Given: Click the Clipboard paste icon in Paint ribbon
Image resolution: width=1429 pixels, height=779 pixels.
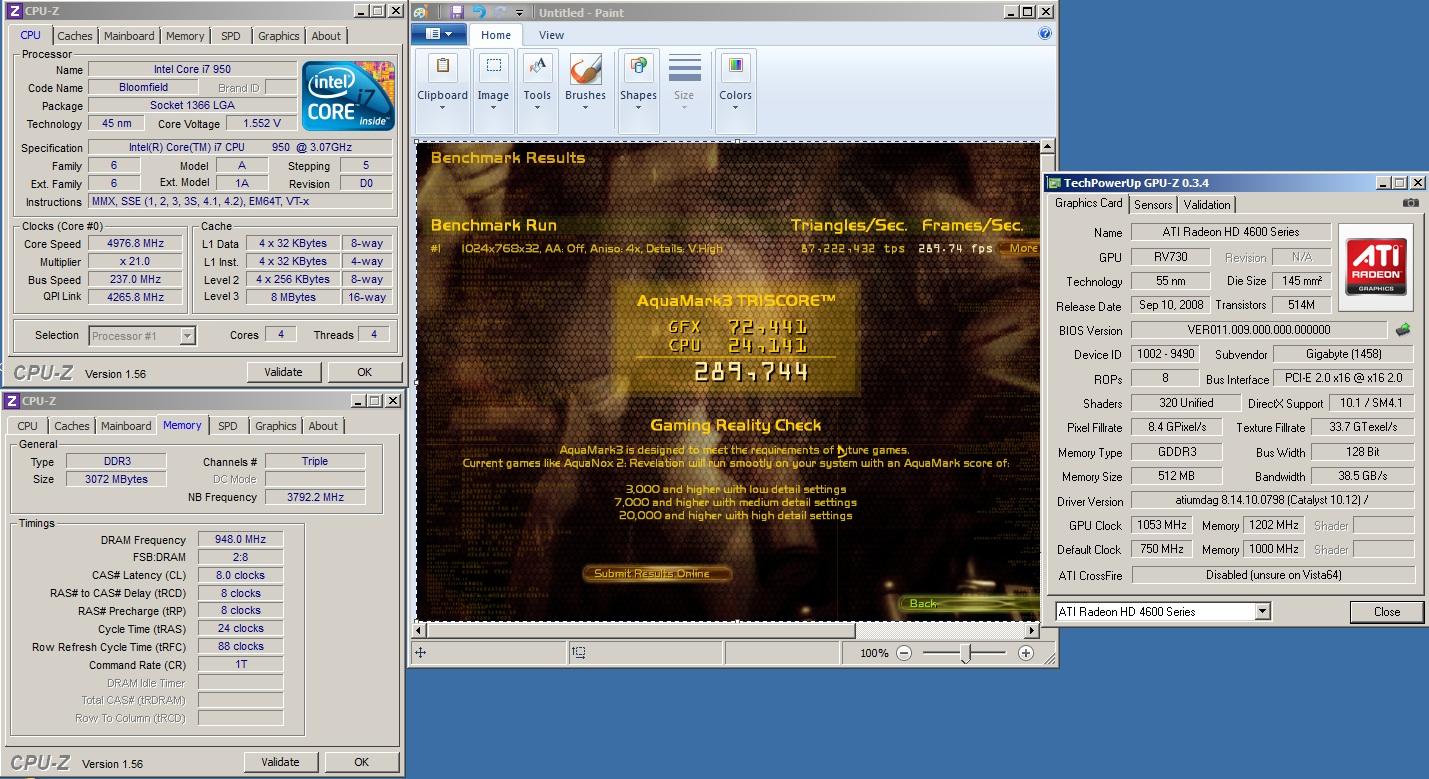Looking at the screenshot, I should click(x=442, y=68).
